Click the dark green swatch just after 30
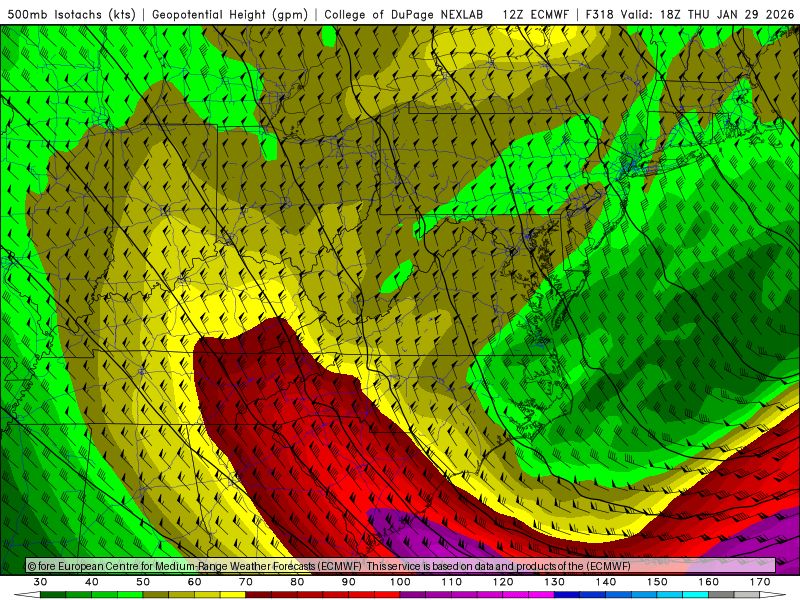800x600 pixels. click(x=53, y=595)
